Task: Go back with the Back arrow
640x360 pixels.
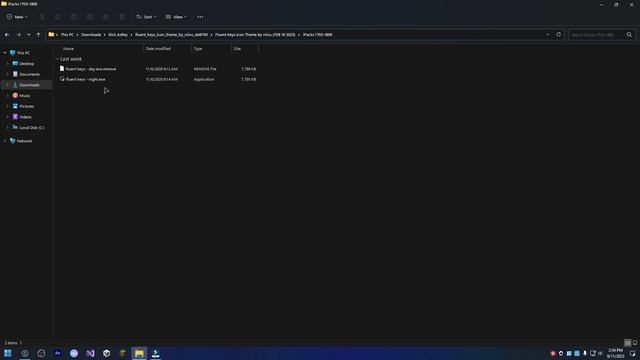Action: (x=7, y=35)
